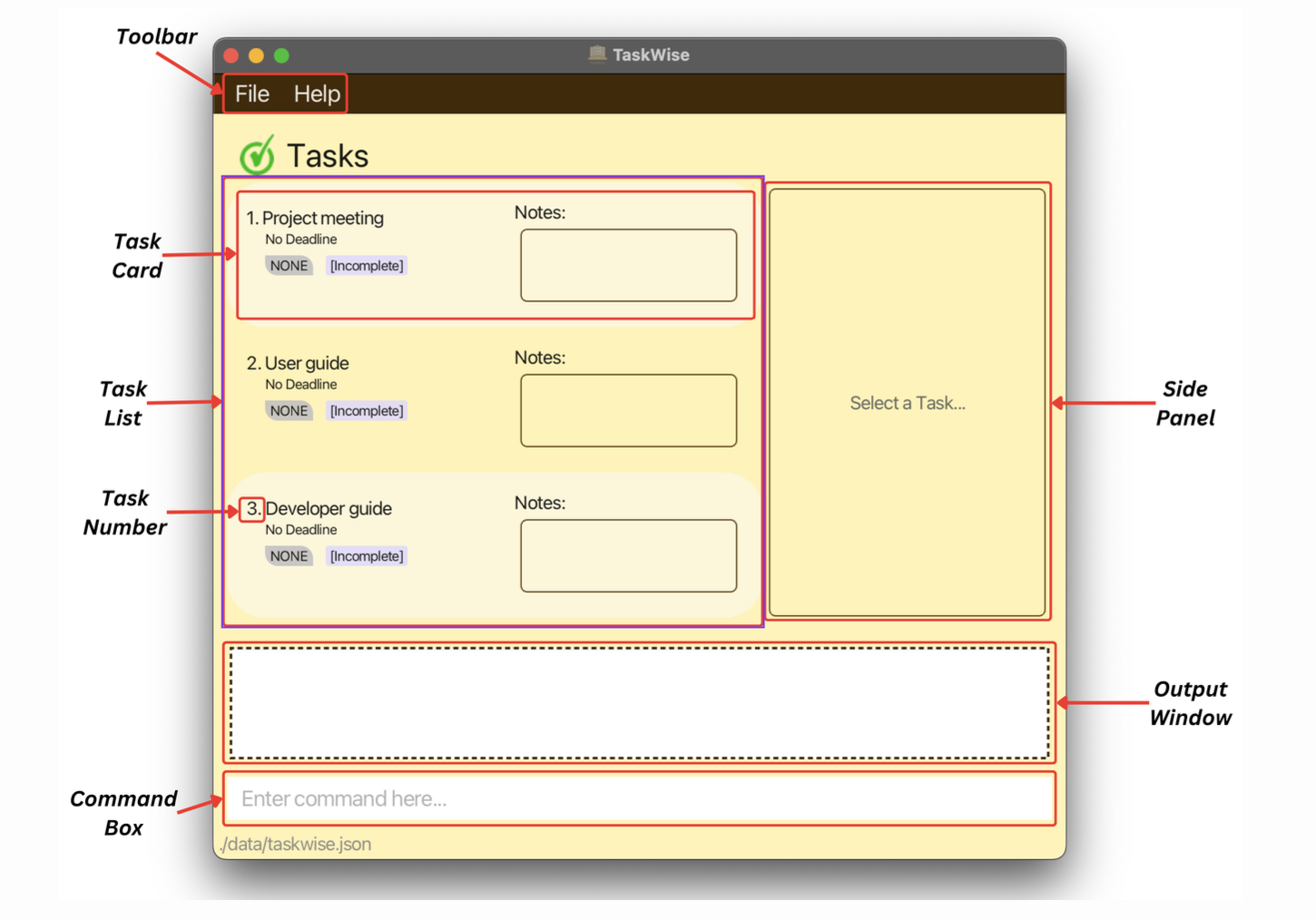The width and height of the screenshot is (1316, 920).
Task: Maximize the window with green button
Action: pyautogui.click(x=281, y=55)
